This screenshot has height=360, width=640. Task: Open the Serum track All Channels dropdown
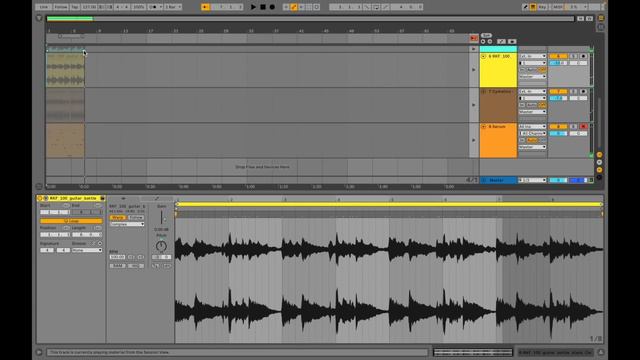point(532,133)
